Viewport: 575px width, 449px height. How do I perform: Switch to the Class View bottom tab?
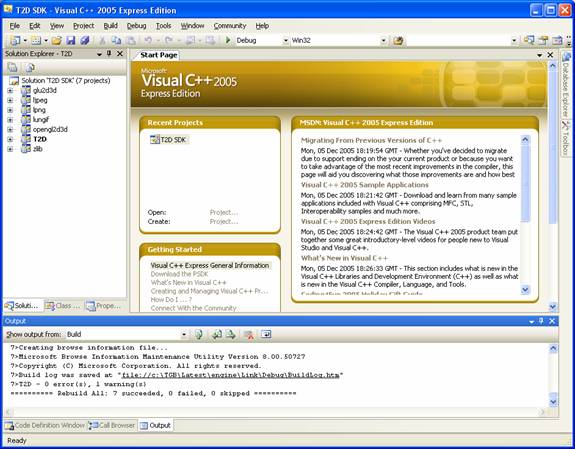pyautogui.click(x=62, y=306)
